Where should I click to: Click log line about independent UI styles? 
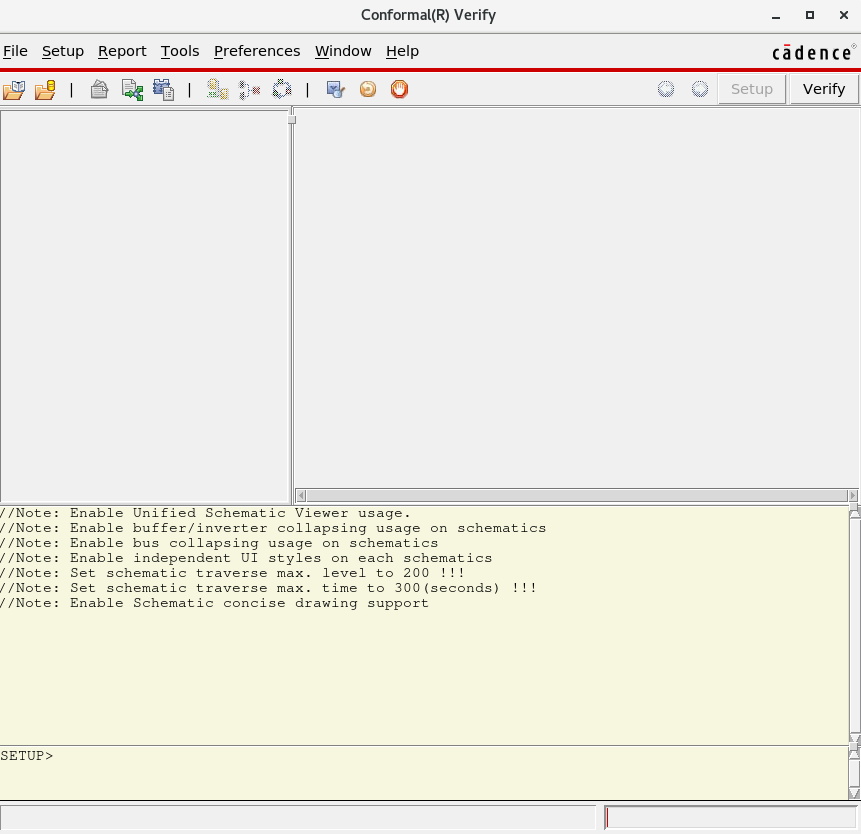click(x=246, y=558)
